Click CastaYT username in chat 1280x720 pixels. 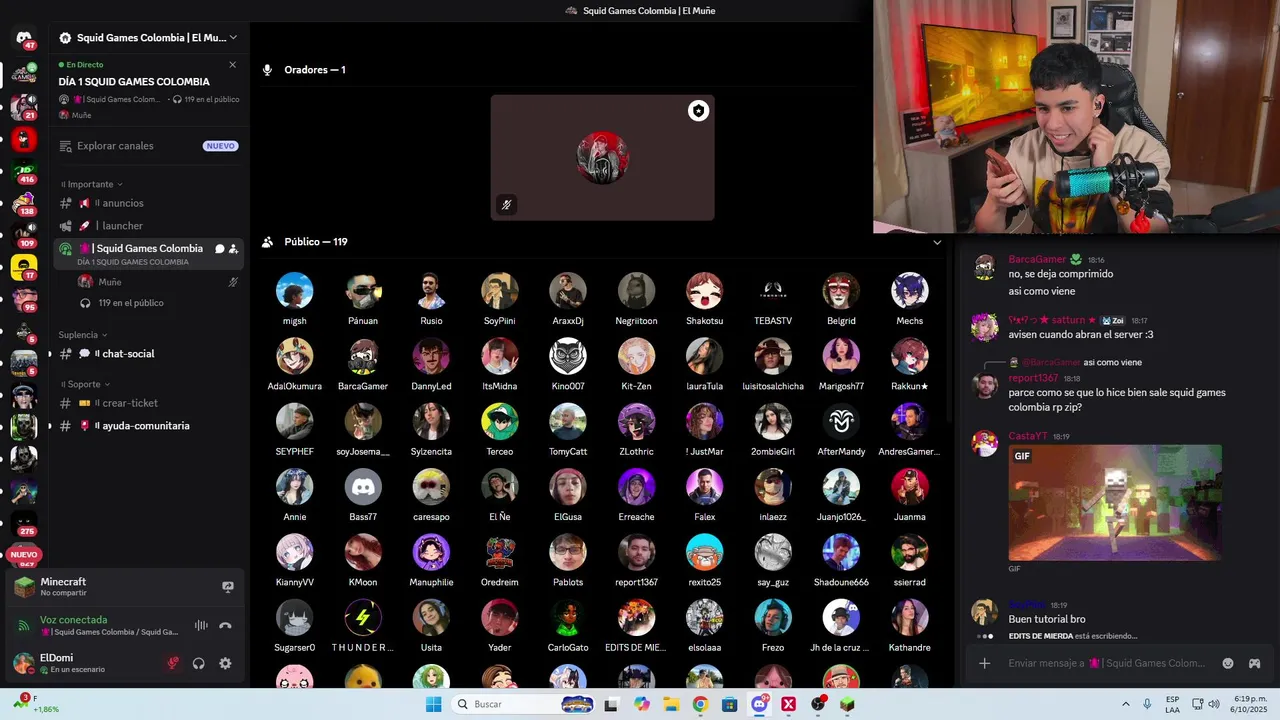click(x=1027, y=437)
